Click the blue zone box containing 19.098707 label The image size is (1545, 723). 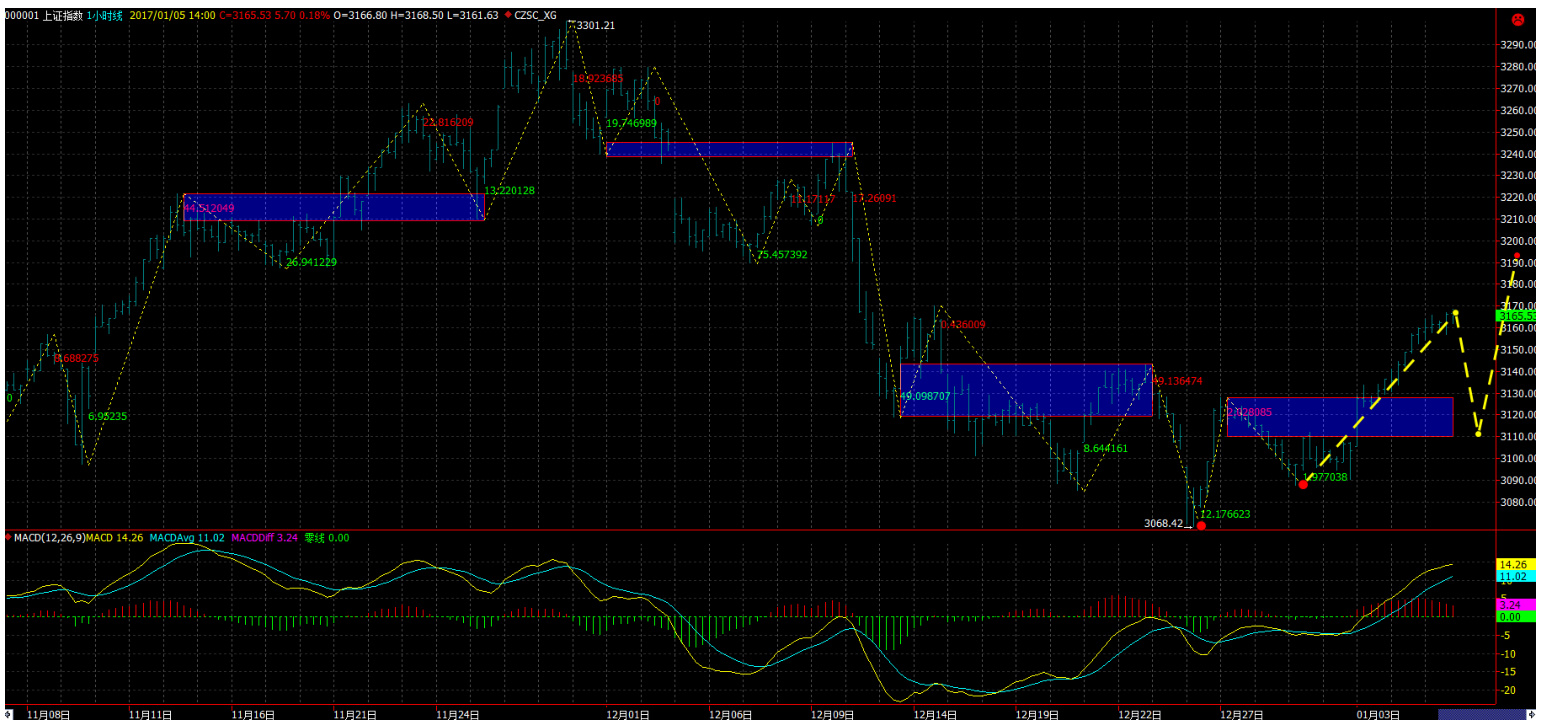click(1026, 390)
